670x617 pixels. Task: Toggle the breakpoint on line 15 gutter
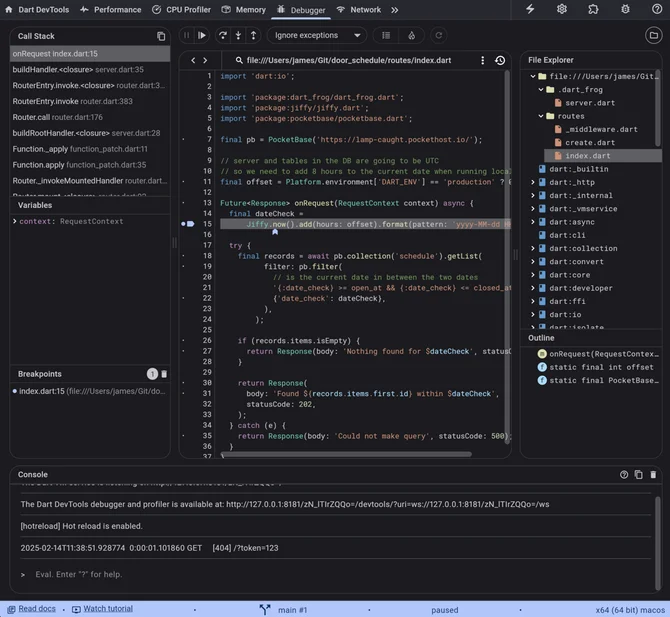(x=183, y=224)
